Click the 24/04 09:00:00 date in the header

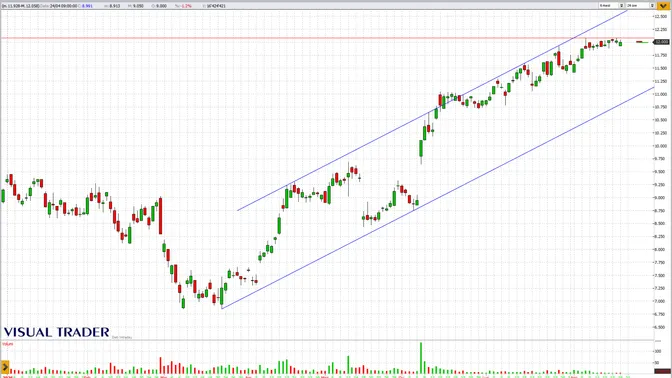coord(63,6)
